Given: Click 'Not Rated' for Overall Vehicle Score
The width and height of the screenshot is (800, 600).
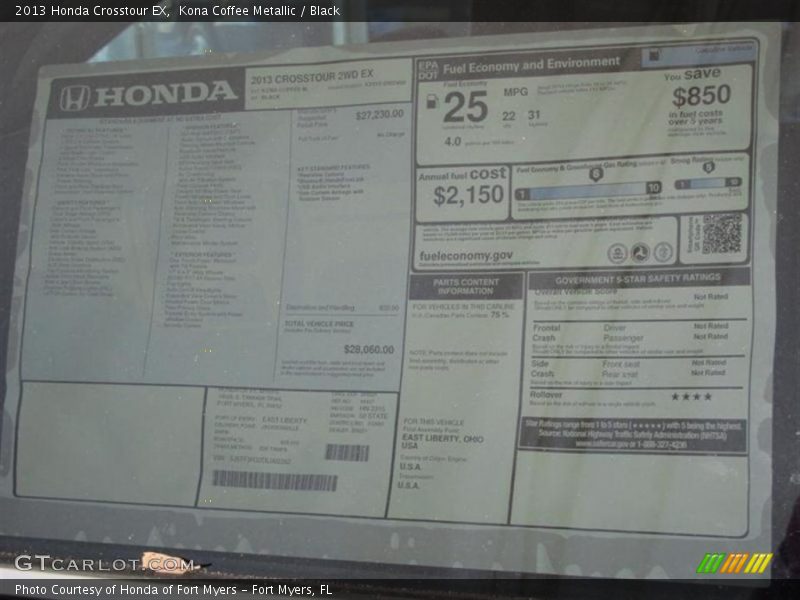Looking at the screenshot, I should point(711,296).
